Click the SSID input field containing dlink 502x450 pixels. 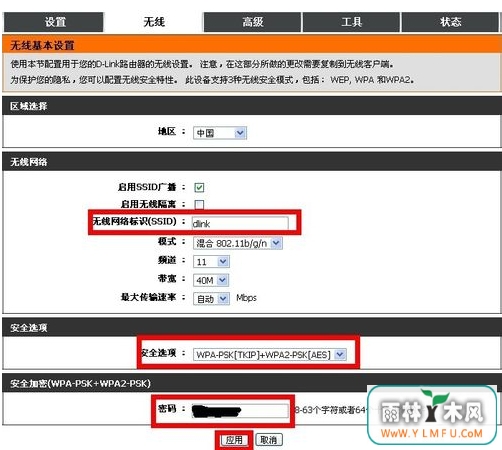click(240, 223)
